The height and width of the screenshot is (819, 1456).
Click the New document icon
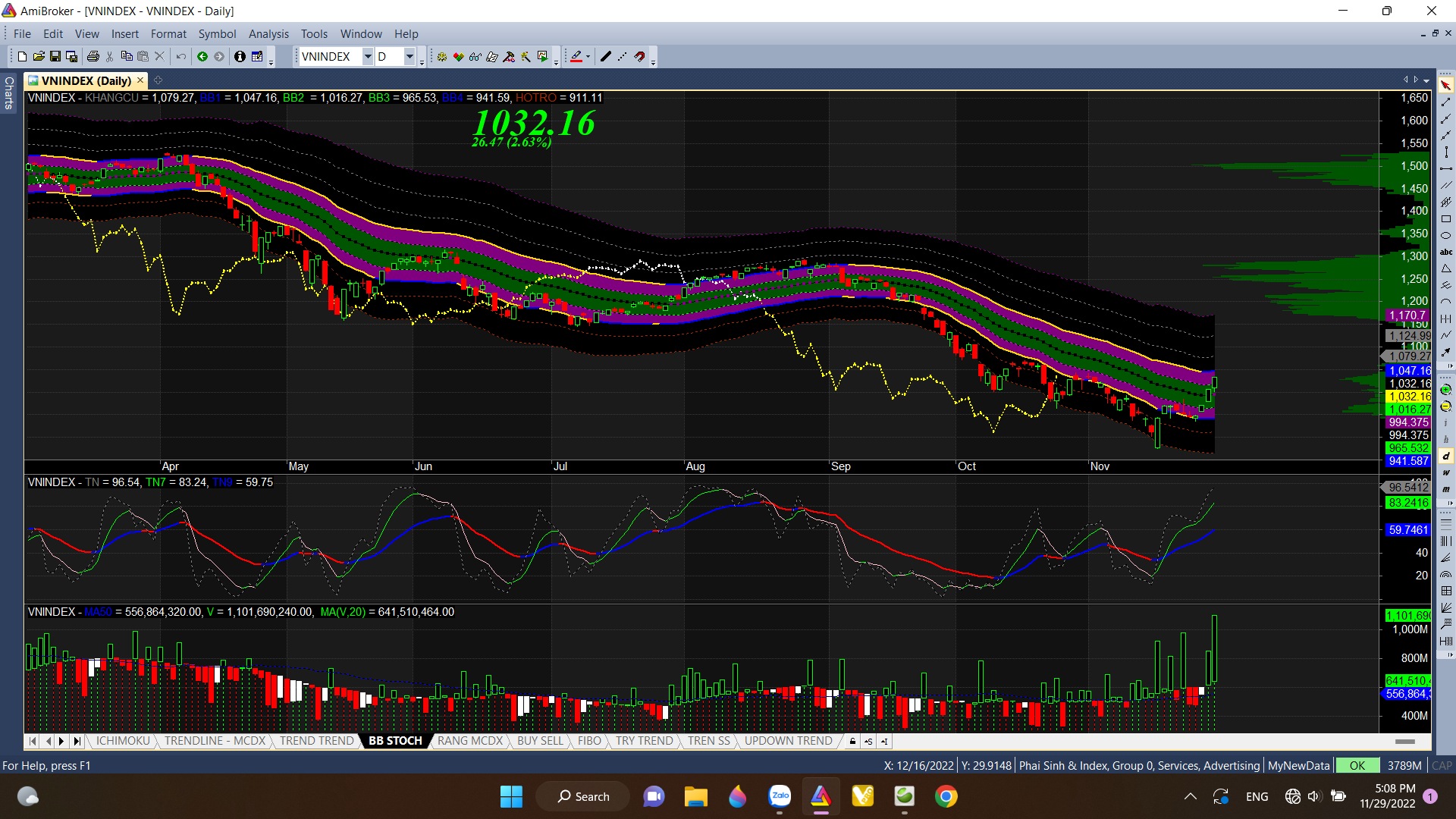[x=22, y=56]
